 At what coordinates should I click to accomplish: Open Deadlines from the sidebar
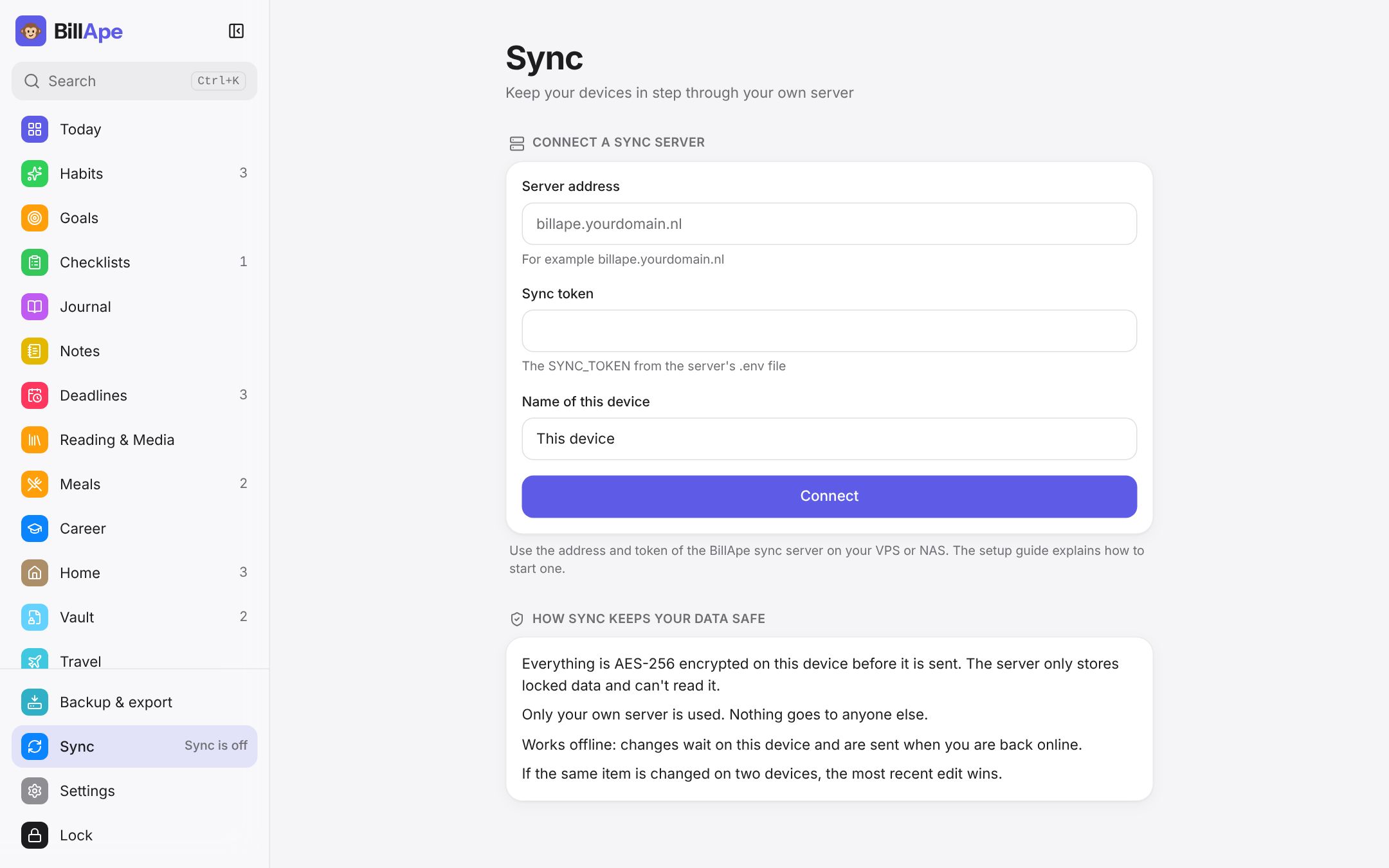(x=134, y=395)
